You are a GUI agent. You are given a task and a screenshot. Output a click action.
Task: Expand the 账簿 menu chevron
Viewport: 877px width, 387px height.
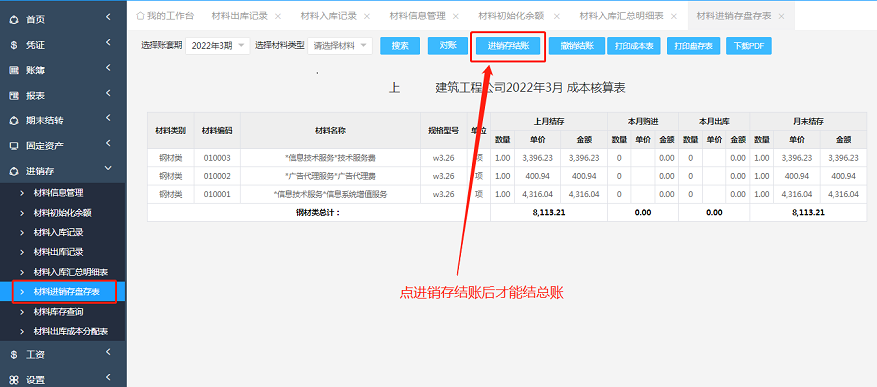point(108,68)
